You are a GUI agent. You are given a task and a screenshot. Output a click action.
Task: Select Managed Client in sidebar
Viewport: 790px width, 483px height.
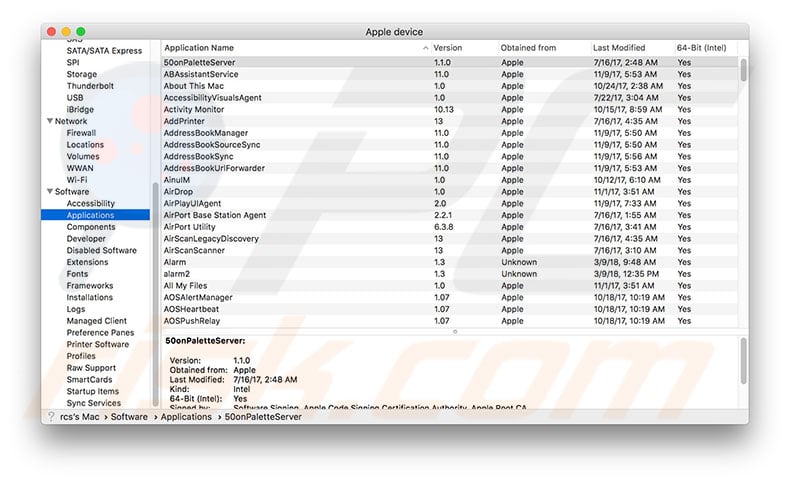pos(97,321)
